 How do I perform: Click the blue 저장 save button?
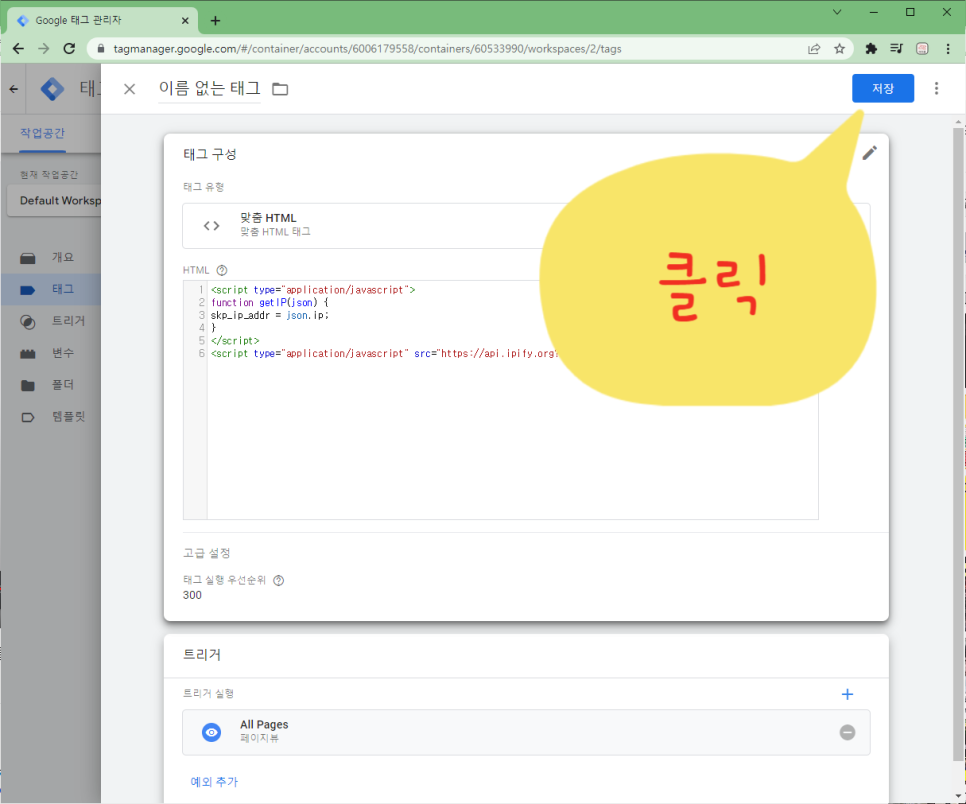click(882, 88)
